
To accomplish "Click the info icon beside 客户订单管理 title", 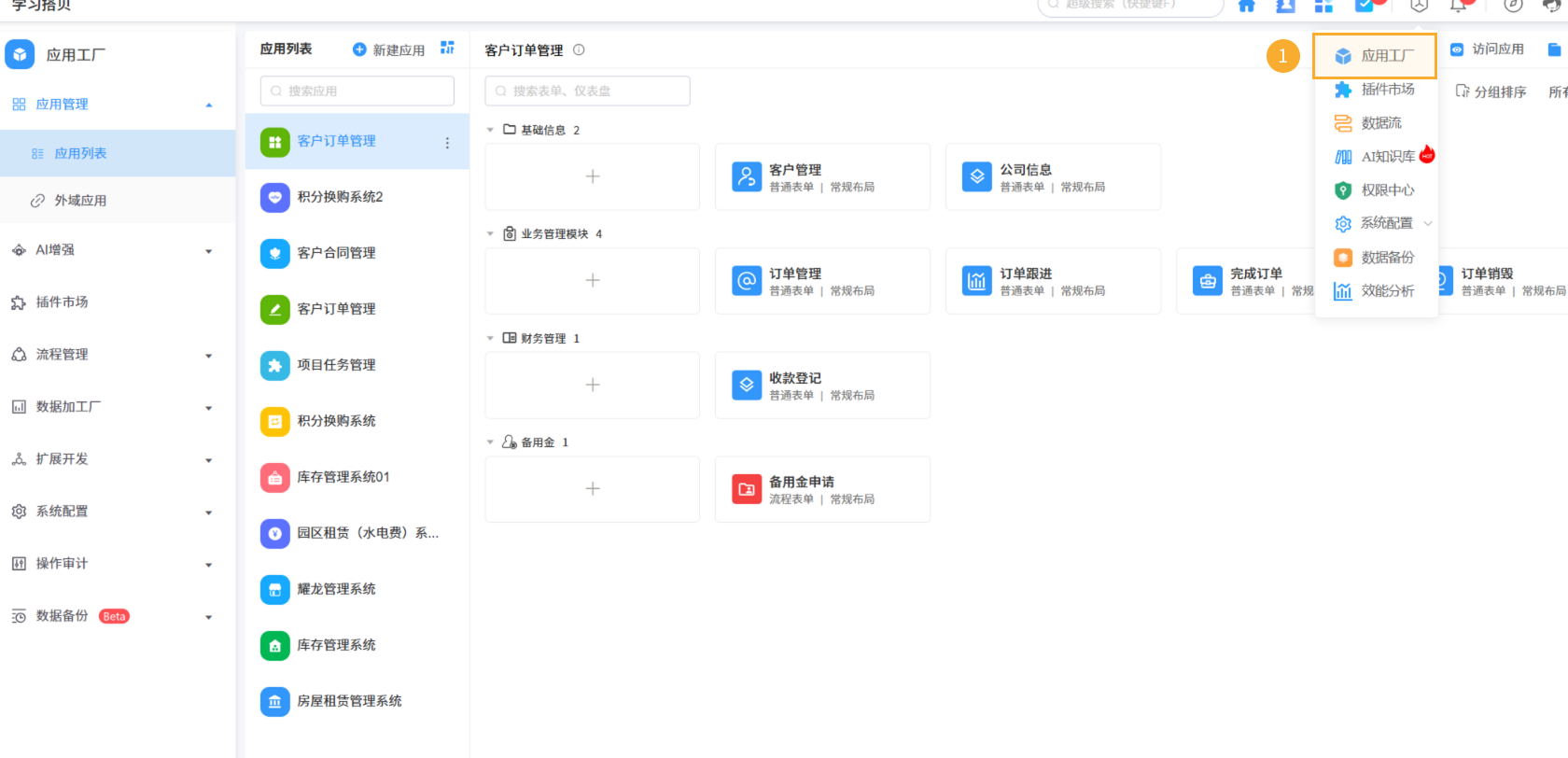I will coord(579,49).
